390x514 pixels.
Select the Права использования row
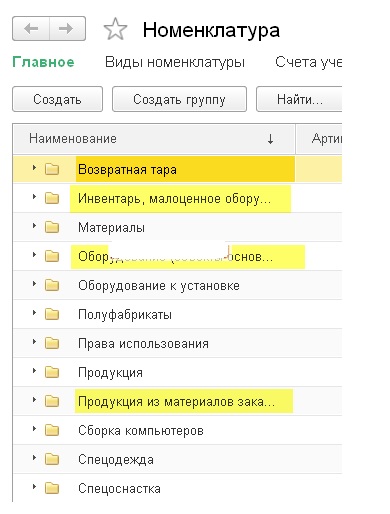tap(178, 343)
